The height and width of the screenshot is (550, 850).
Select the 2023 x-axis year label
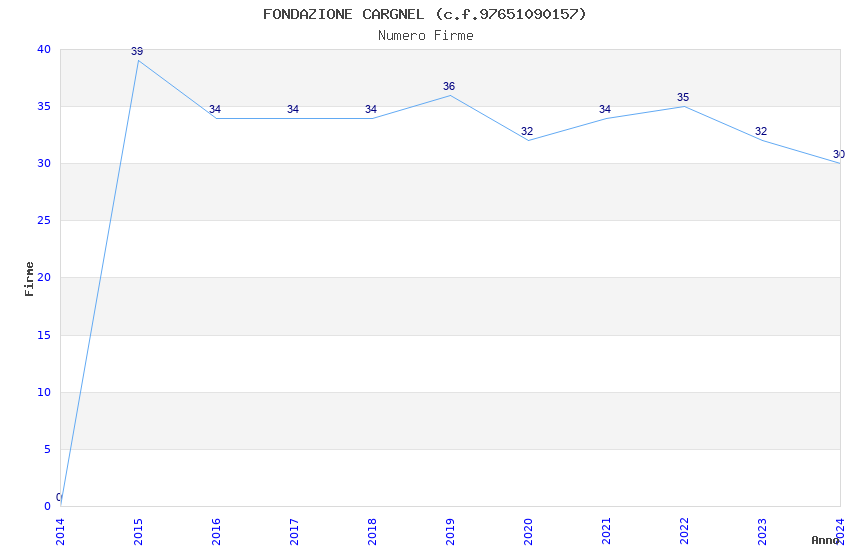[763, 532]
